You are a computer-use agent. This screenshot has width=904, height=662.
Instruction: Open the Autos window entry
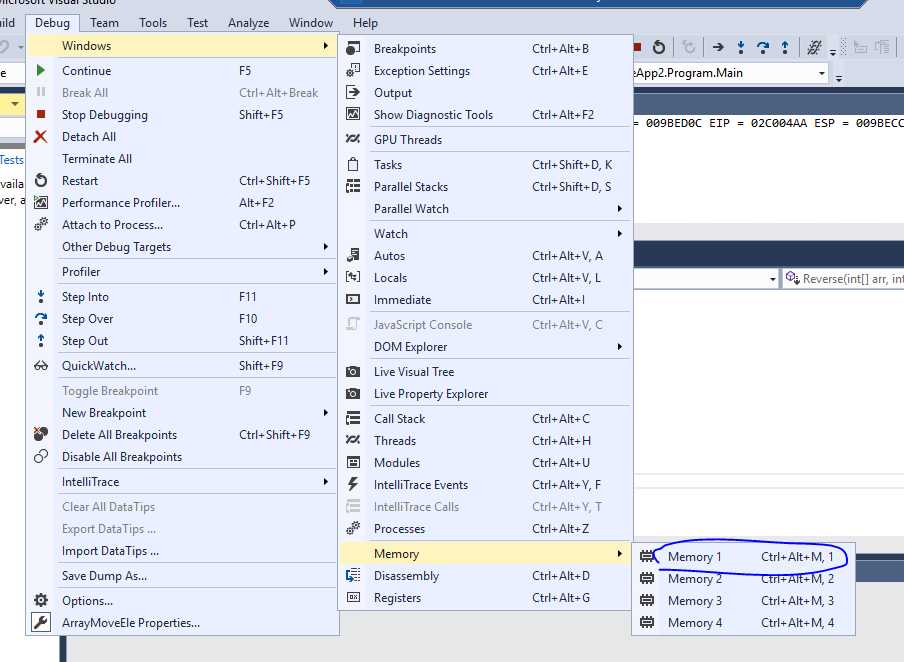[x=485, y=255]
